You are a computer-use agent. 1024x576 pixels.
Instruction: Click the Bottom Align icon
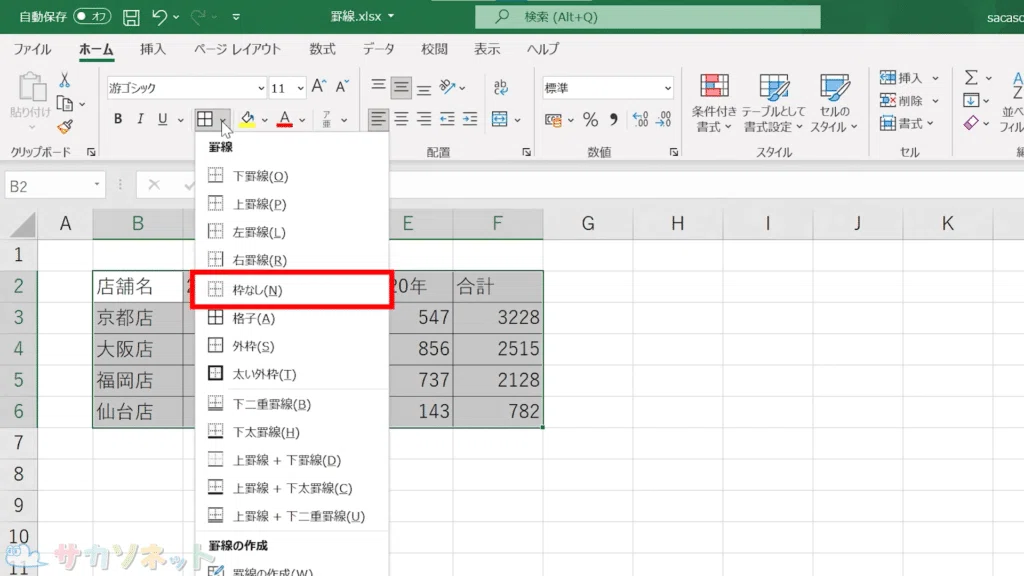424,88
